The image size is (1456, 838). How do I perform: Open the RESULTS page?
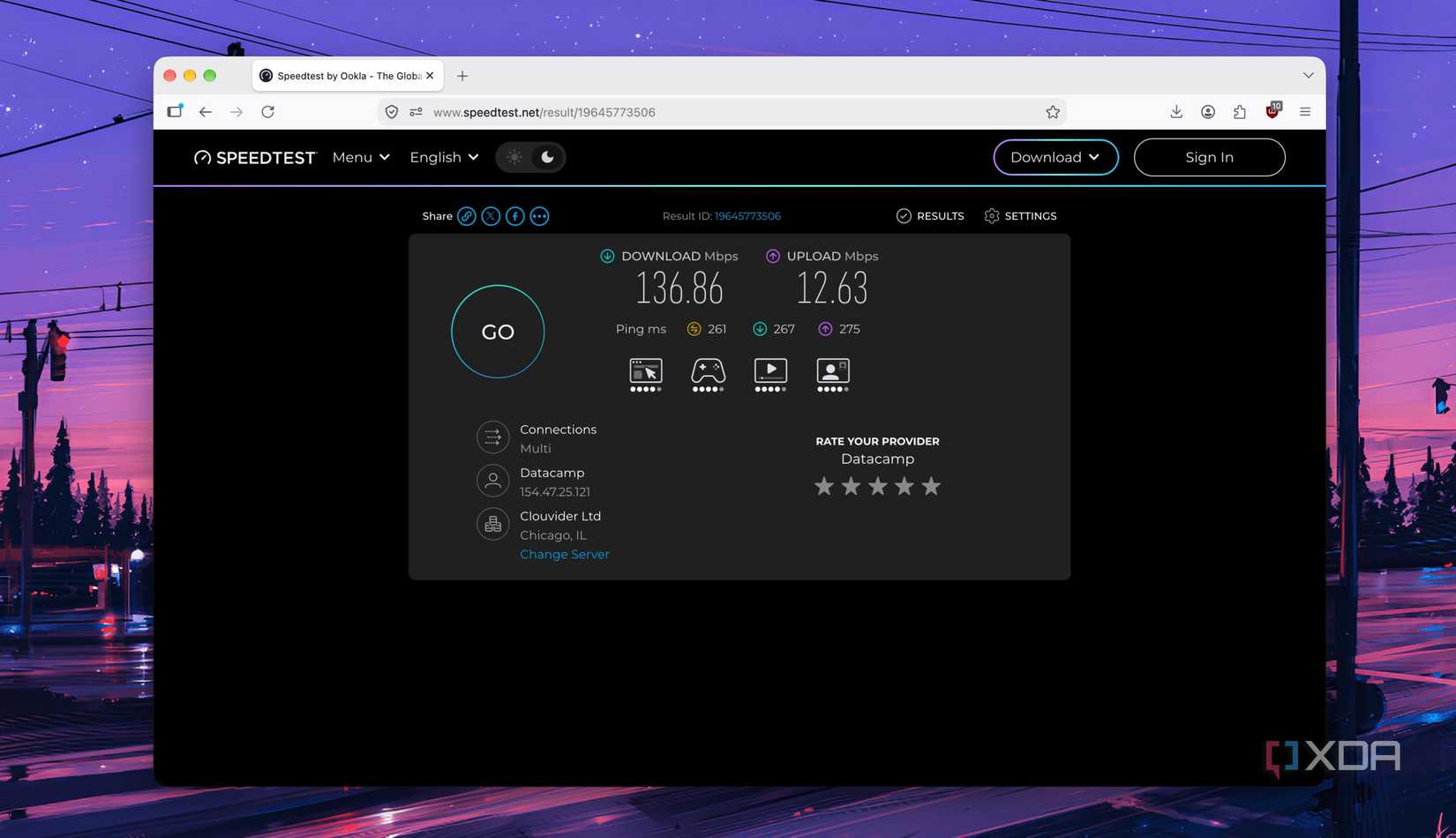[x=930, y=216]
